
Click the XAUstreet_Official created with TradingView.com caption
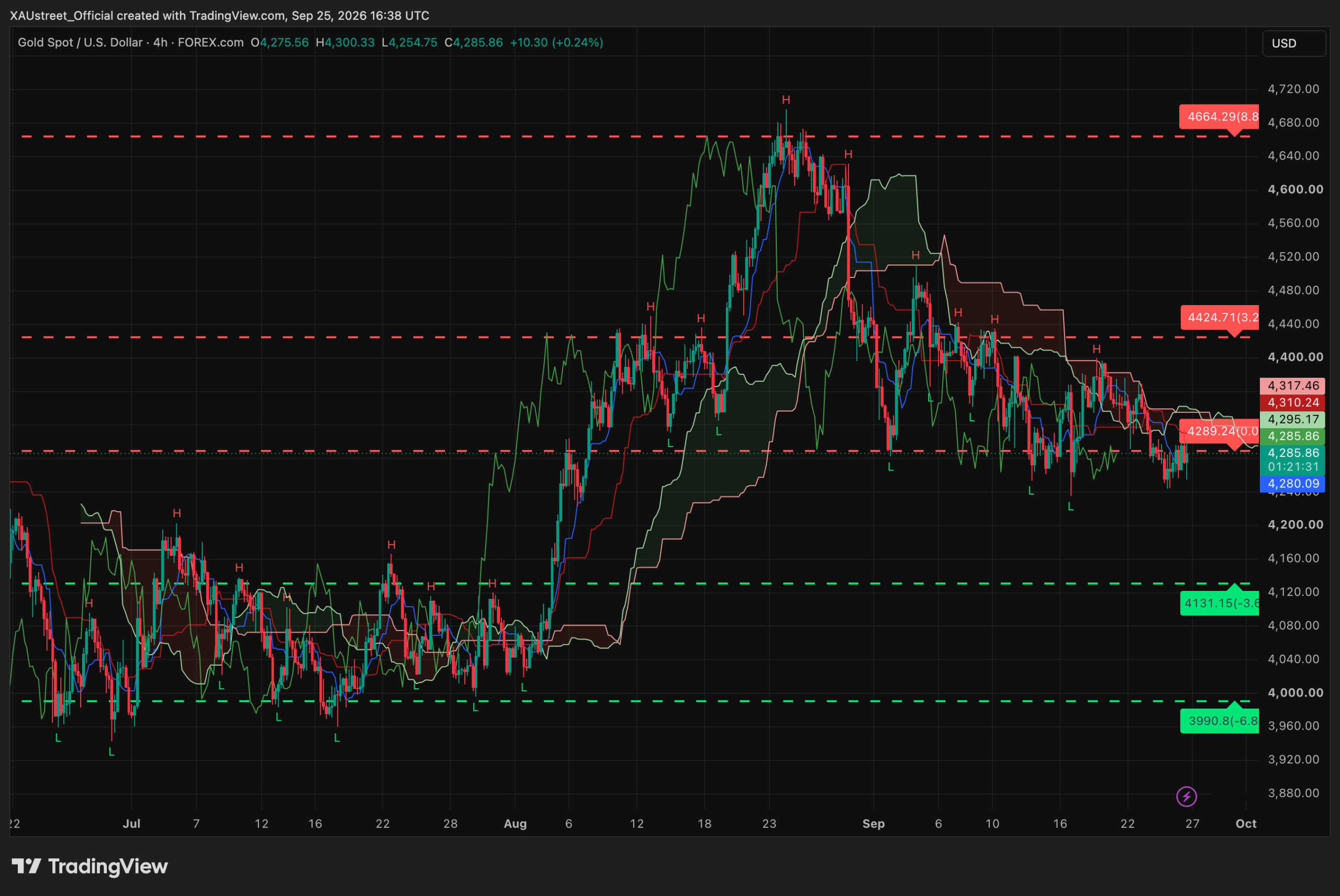tap(219, 15)
